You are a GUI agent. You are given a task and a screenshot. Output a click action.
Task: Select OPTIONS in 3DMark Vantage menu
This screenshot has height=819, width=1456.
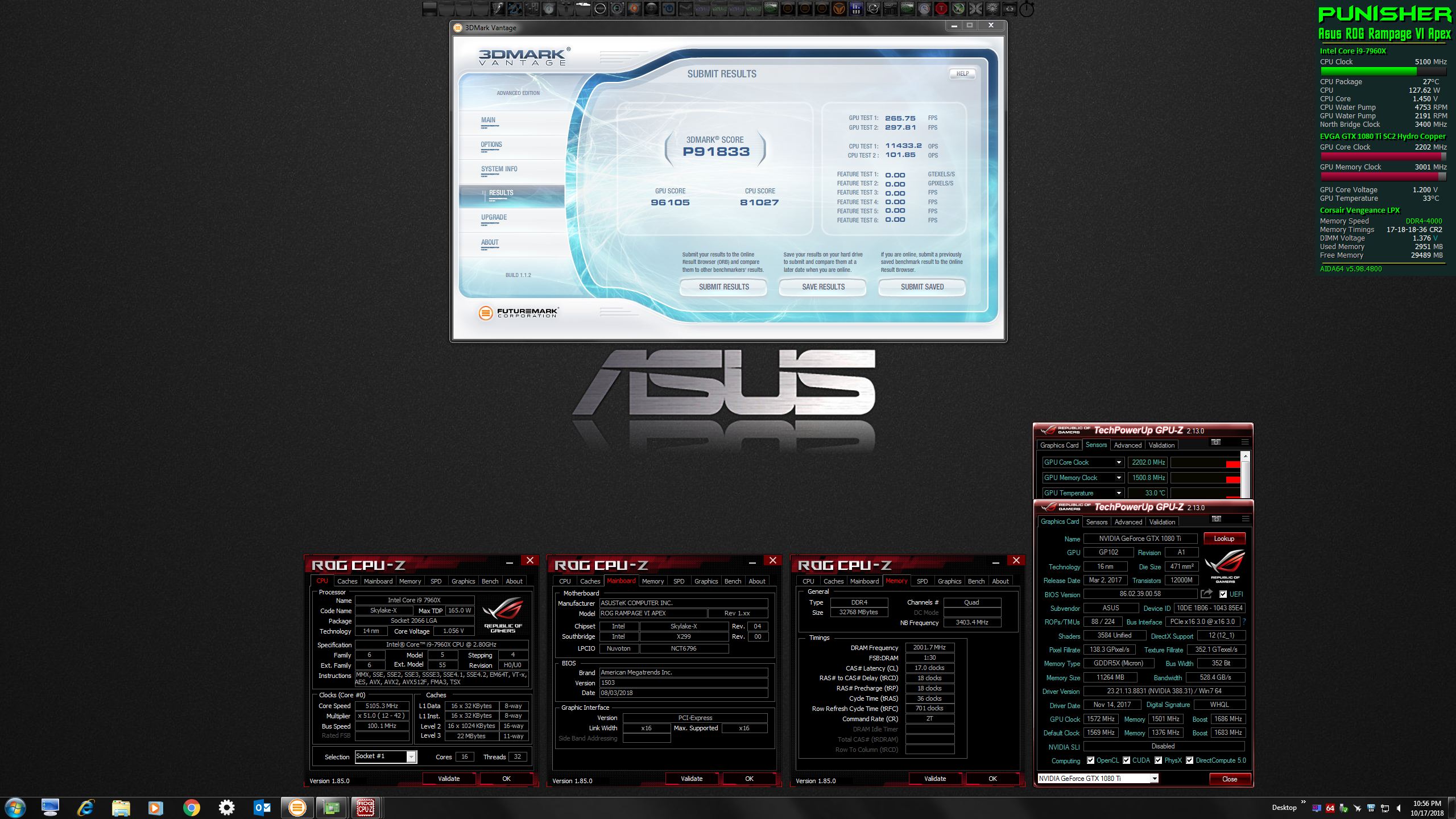[491, 145]
